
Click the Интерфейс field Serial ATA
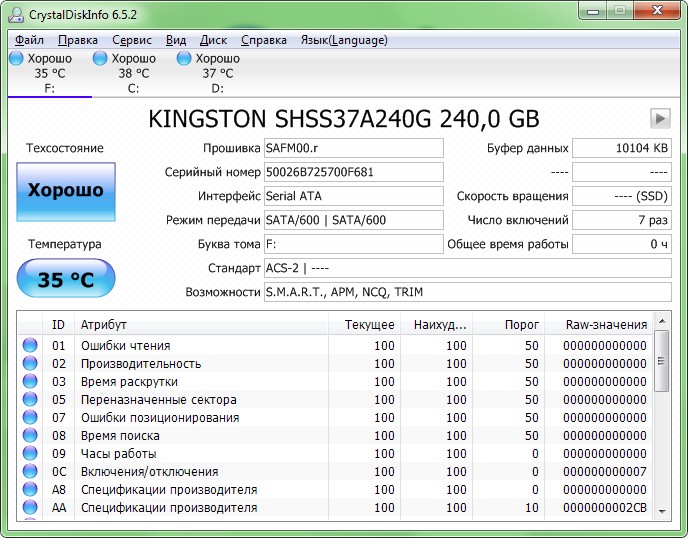point(354,196)
